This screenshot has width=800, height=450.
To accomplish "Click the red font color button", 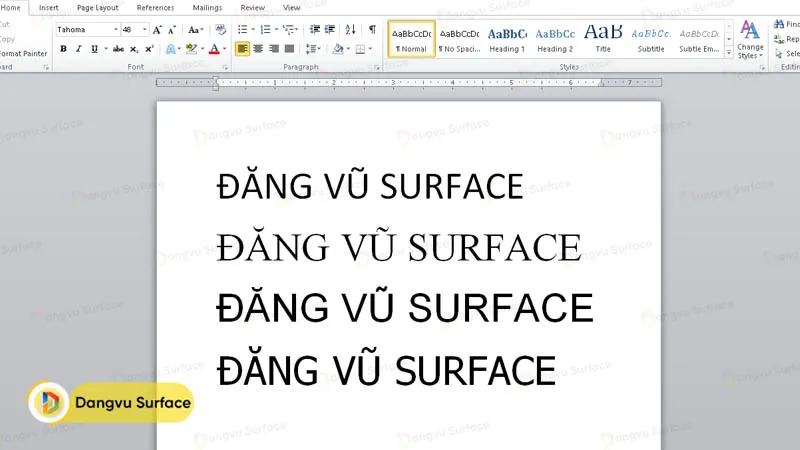I will click(214, 48).
